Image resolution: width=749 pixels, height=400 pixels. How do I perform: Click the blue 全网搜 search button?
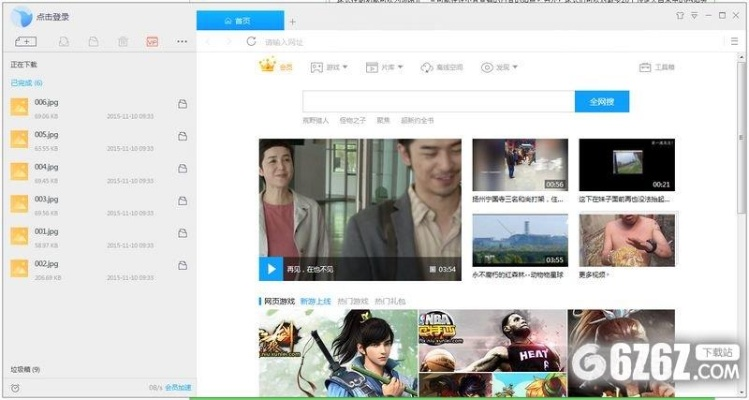(601, 101)
